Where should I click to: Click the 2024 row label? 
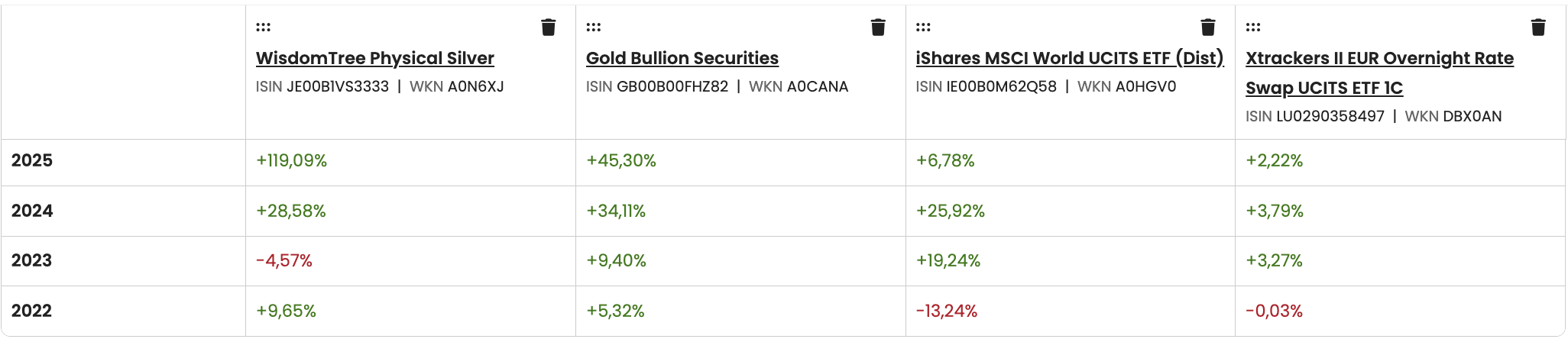click(32, 211)
